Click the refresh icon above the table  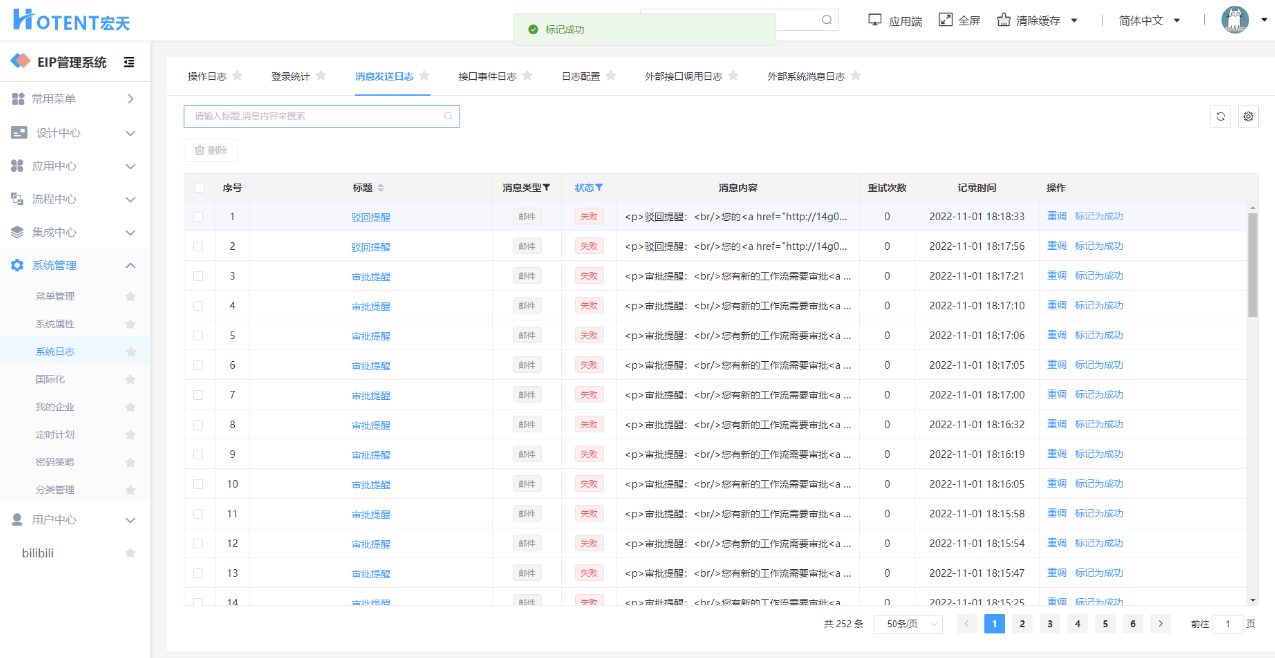coord(1220,117)
